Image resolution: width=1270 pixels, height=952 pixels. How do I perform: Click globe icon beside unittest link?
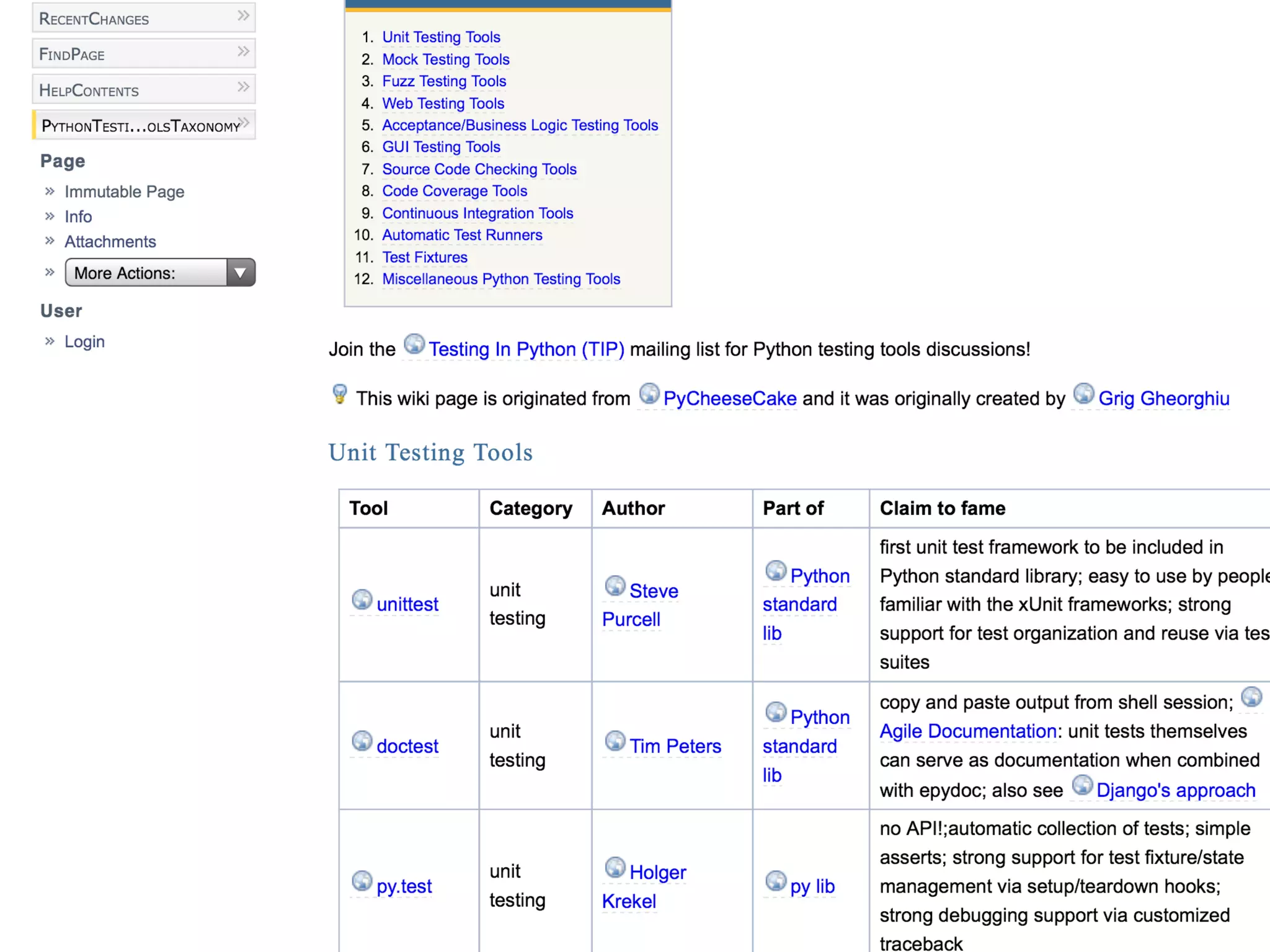click(x=362, y=599)
